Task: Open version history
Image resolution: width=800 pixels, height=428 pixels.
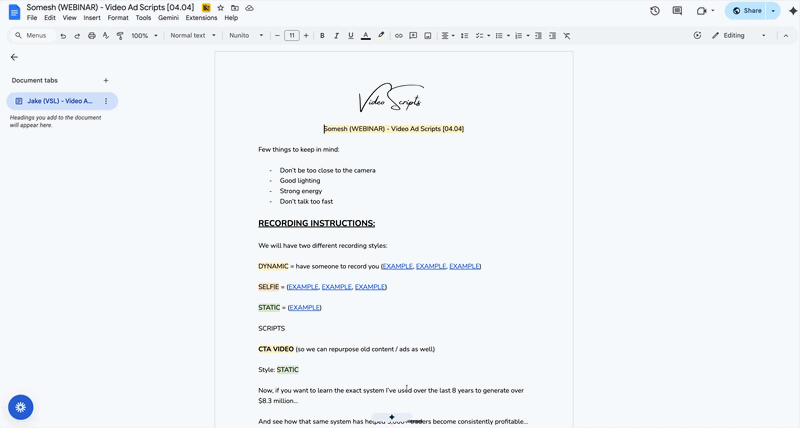Action: point(655,11)
